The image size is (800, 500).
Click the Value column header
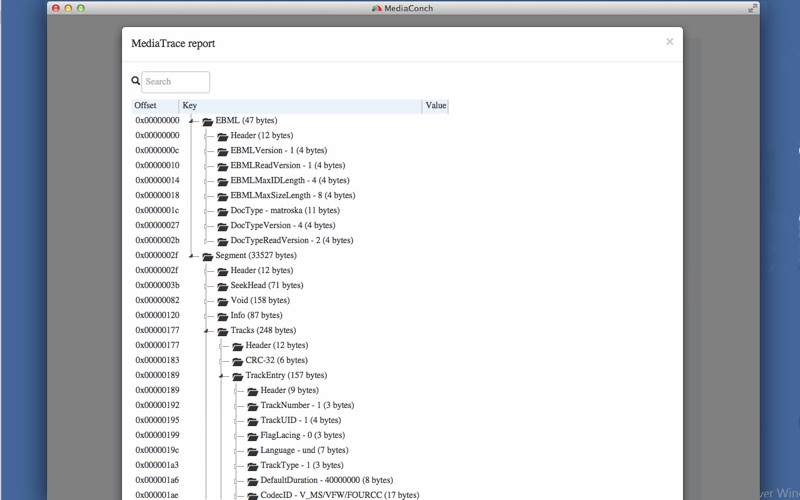[x=436, y=106]
